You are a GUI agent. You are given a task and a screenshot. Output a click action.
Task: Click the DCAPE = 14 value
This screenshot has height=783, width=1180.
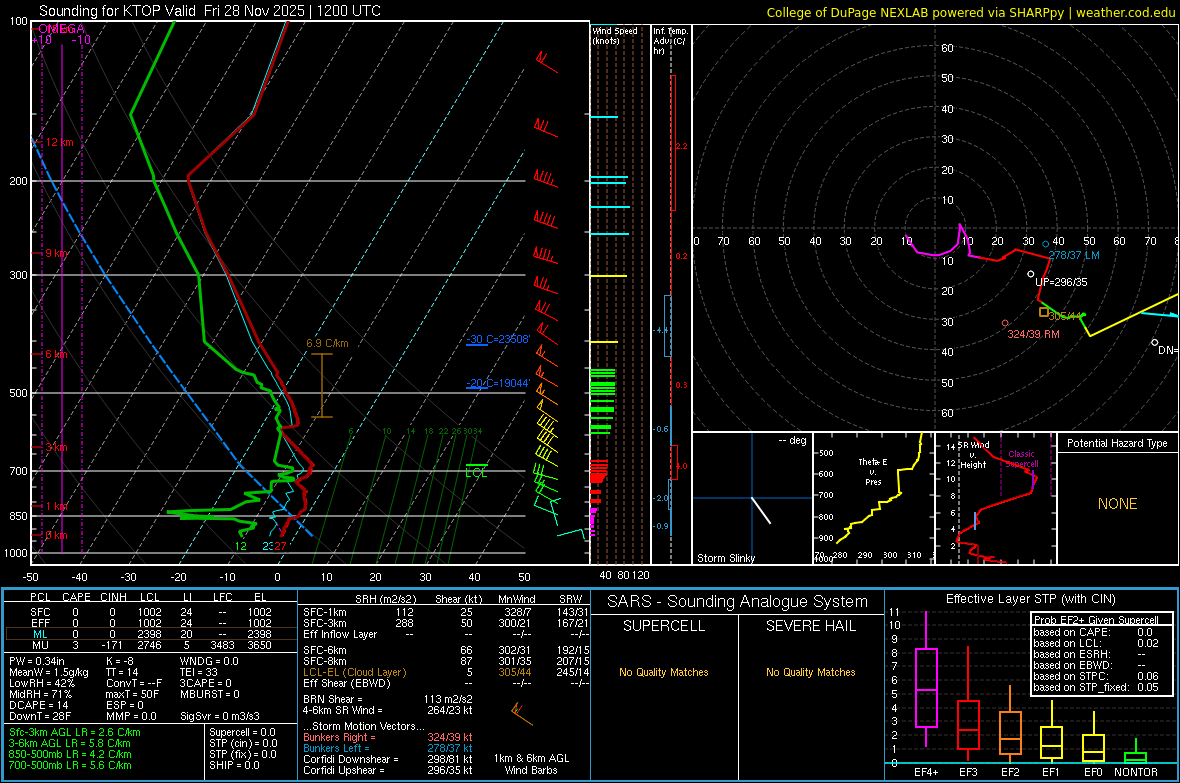click(38, 705)
